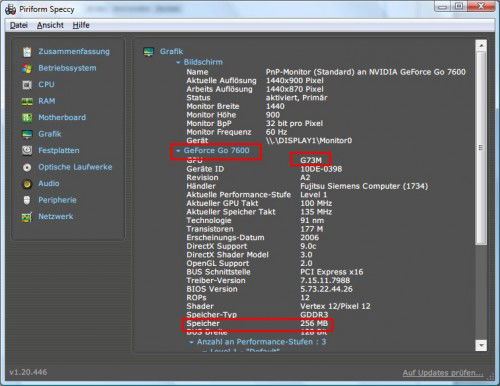
Task: Click the GDDR3 memory type value
Action: pos(314,315)
